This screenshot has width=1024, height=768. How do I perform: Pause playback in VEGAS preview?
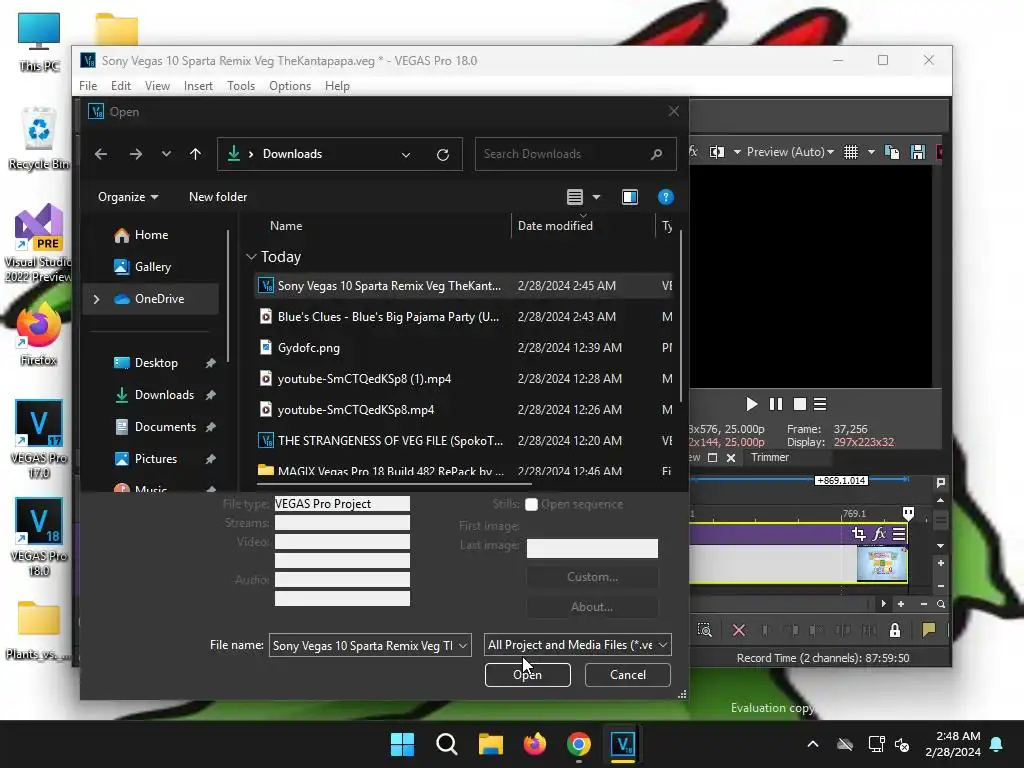776,404
